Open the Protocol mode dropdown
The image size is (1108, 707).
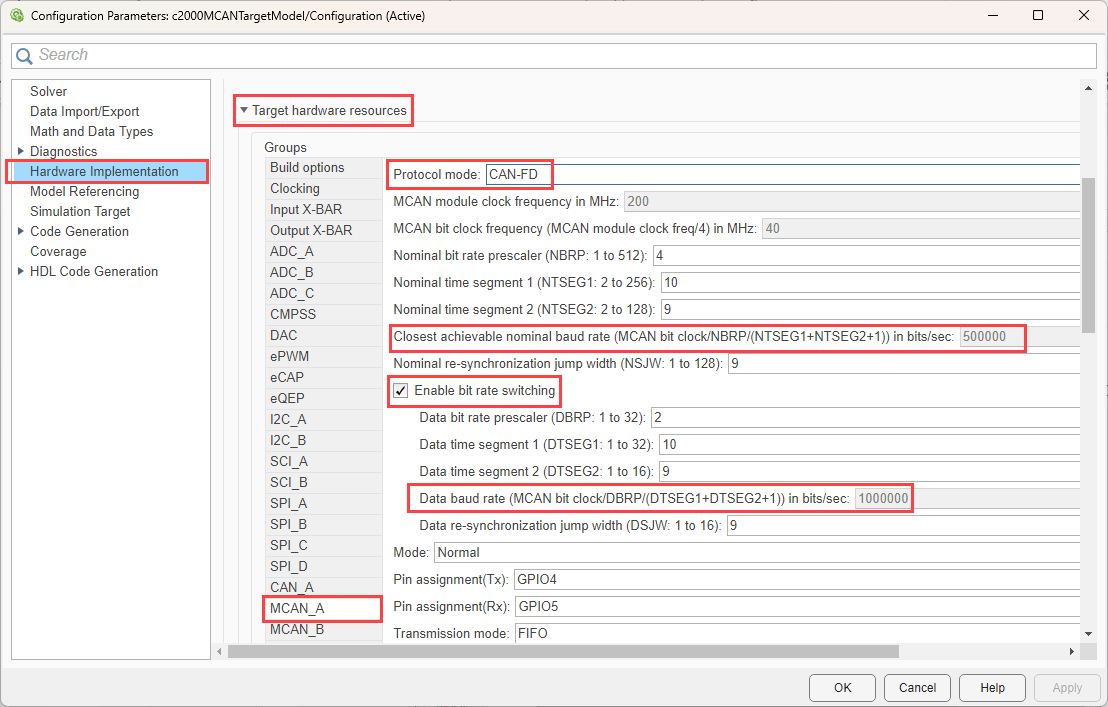click(x=780, y=175)
